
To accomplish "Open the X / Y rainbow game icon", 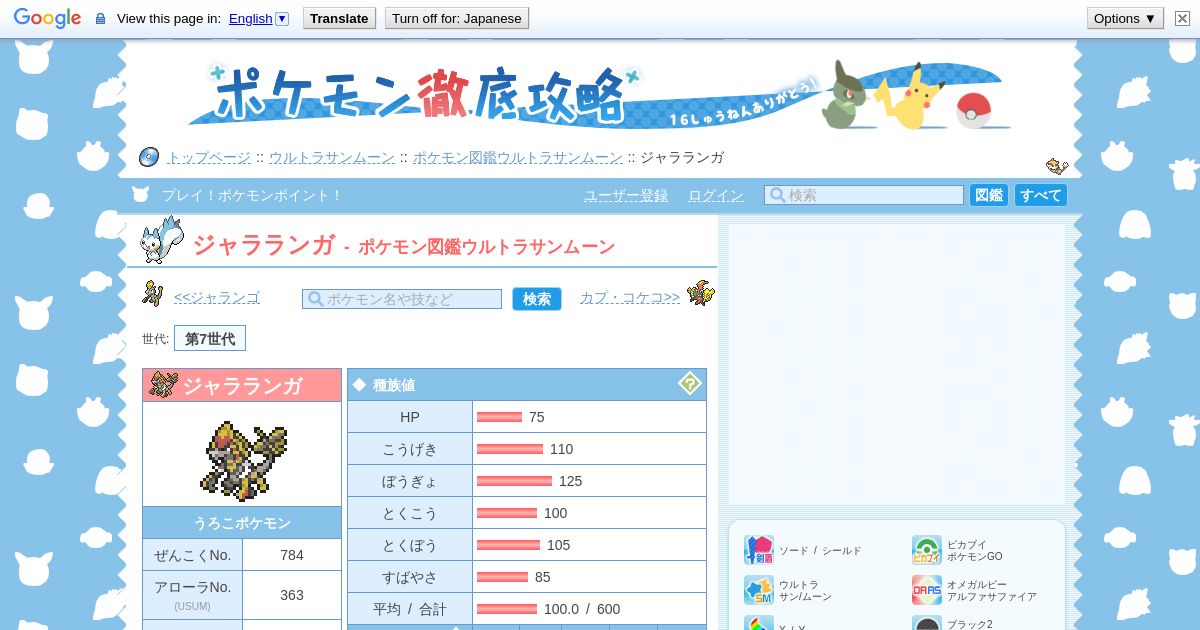I will 759,623.
